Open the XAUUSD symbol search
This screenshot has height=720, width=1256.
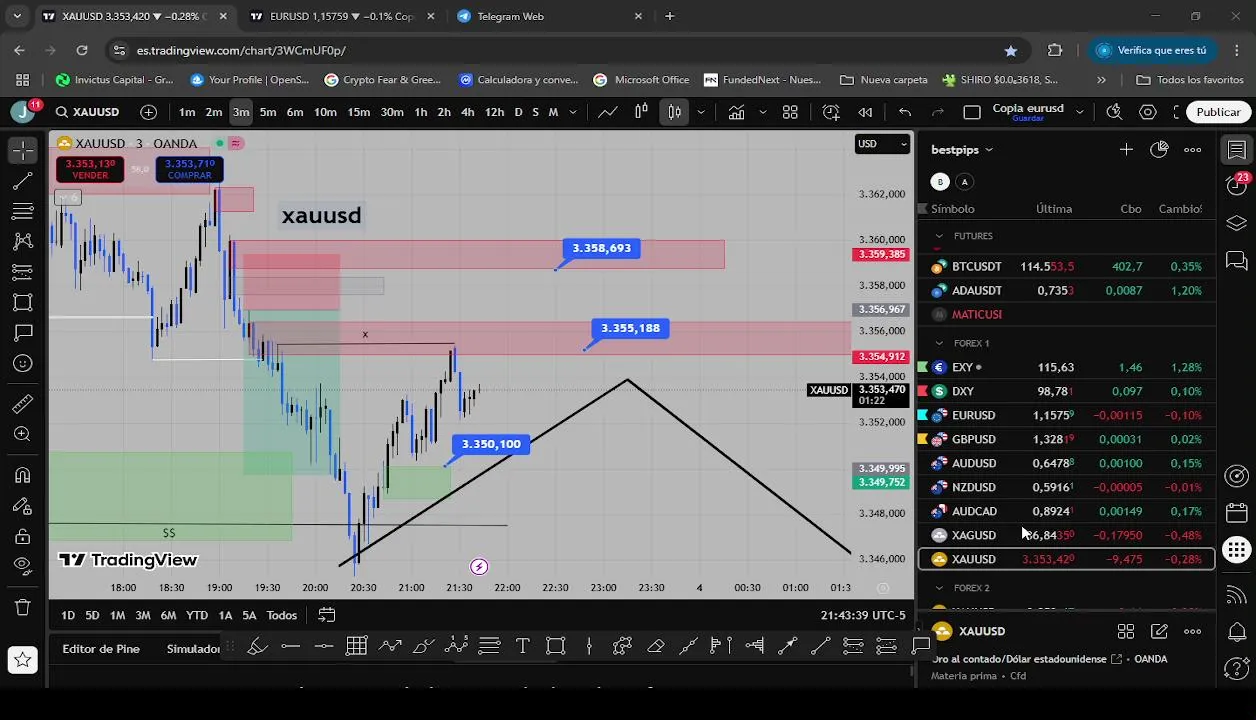[88, 112]
